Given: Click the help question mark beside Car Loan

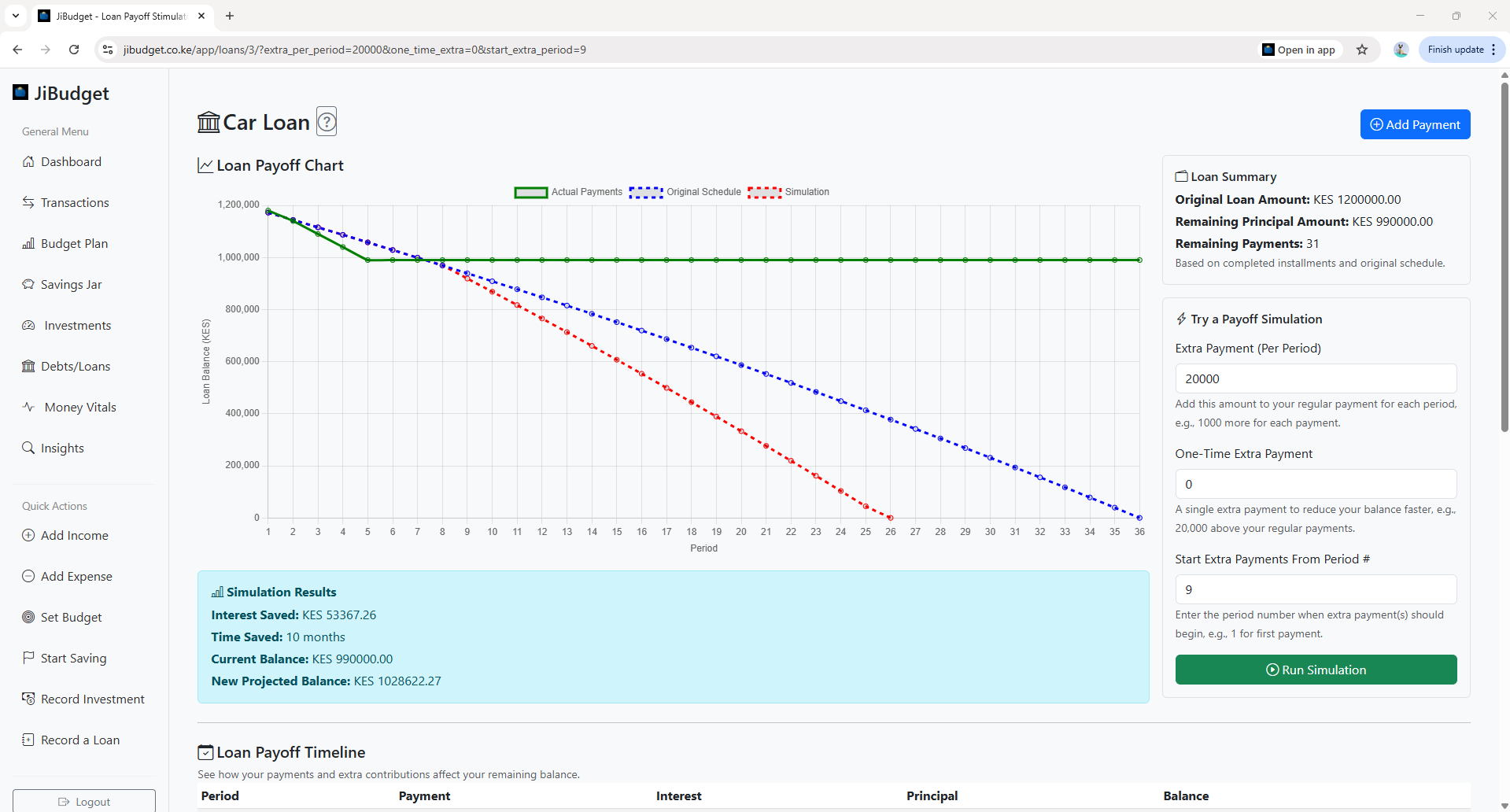Looking at the screenshot, I should (327, 122).
